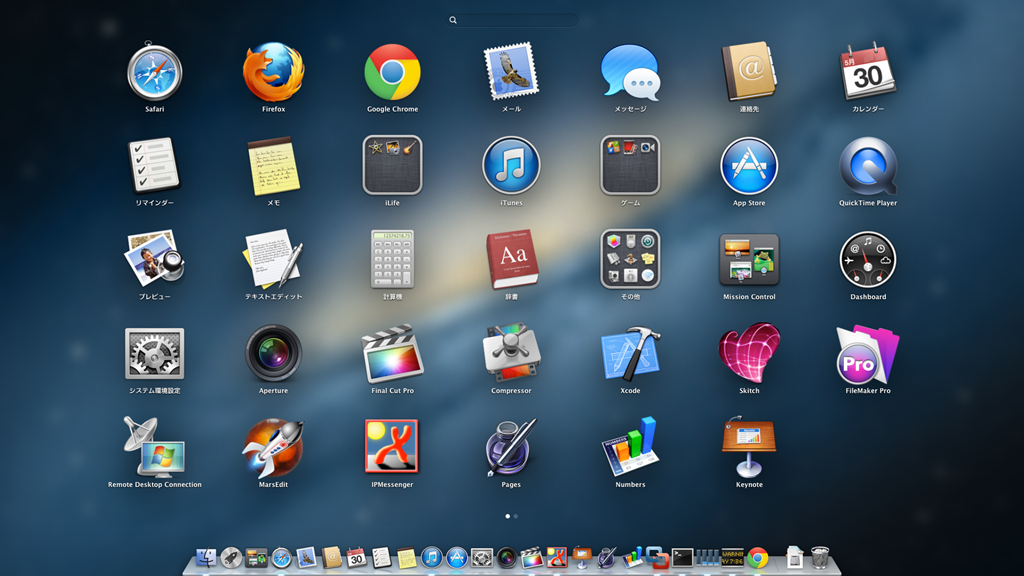Focus the Launchpad search field

pyautogui.click(x=513, y=20)
